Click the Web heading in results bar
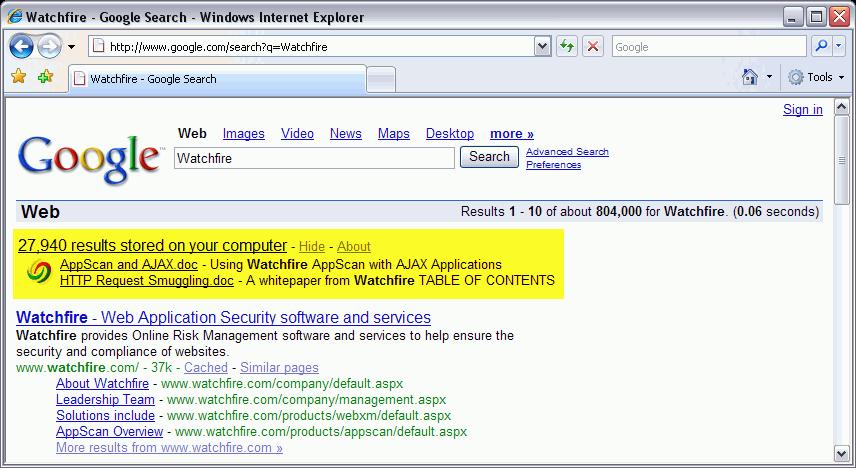Image resolution: width=856 pixels, height=468 pixels. [40, 212]
